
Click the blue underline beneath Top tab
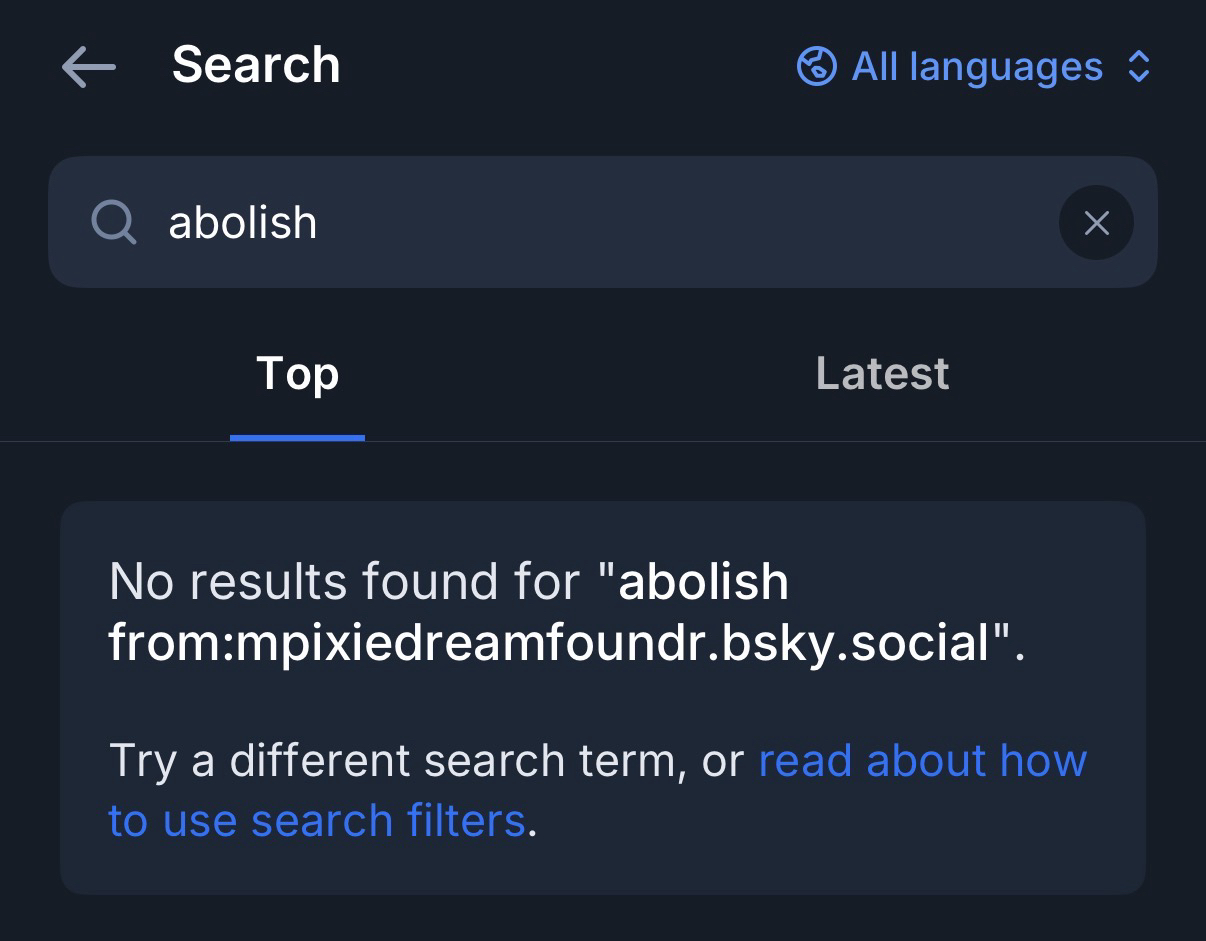tap(297, 437)
